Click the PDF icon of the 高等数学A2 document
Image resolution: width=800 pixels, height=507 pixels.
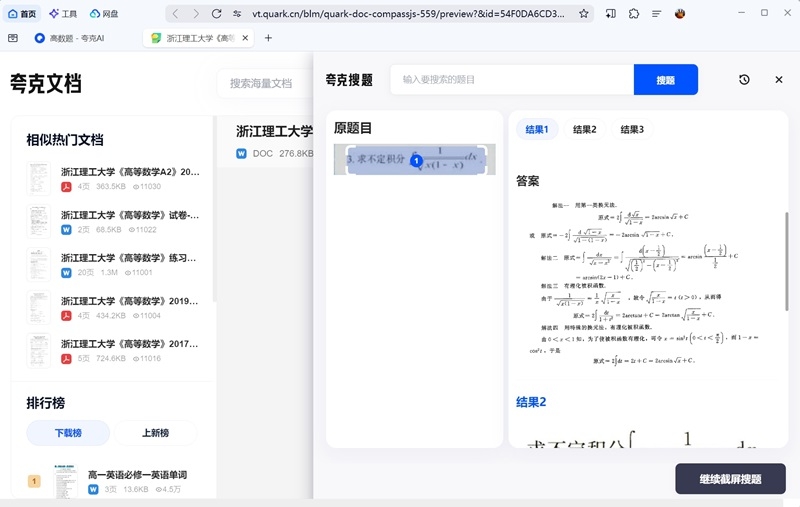(66, 187)
